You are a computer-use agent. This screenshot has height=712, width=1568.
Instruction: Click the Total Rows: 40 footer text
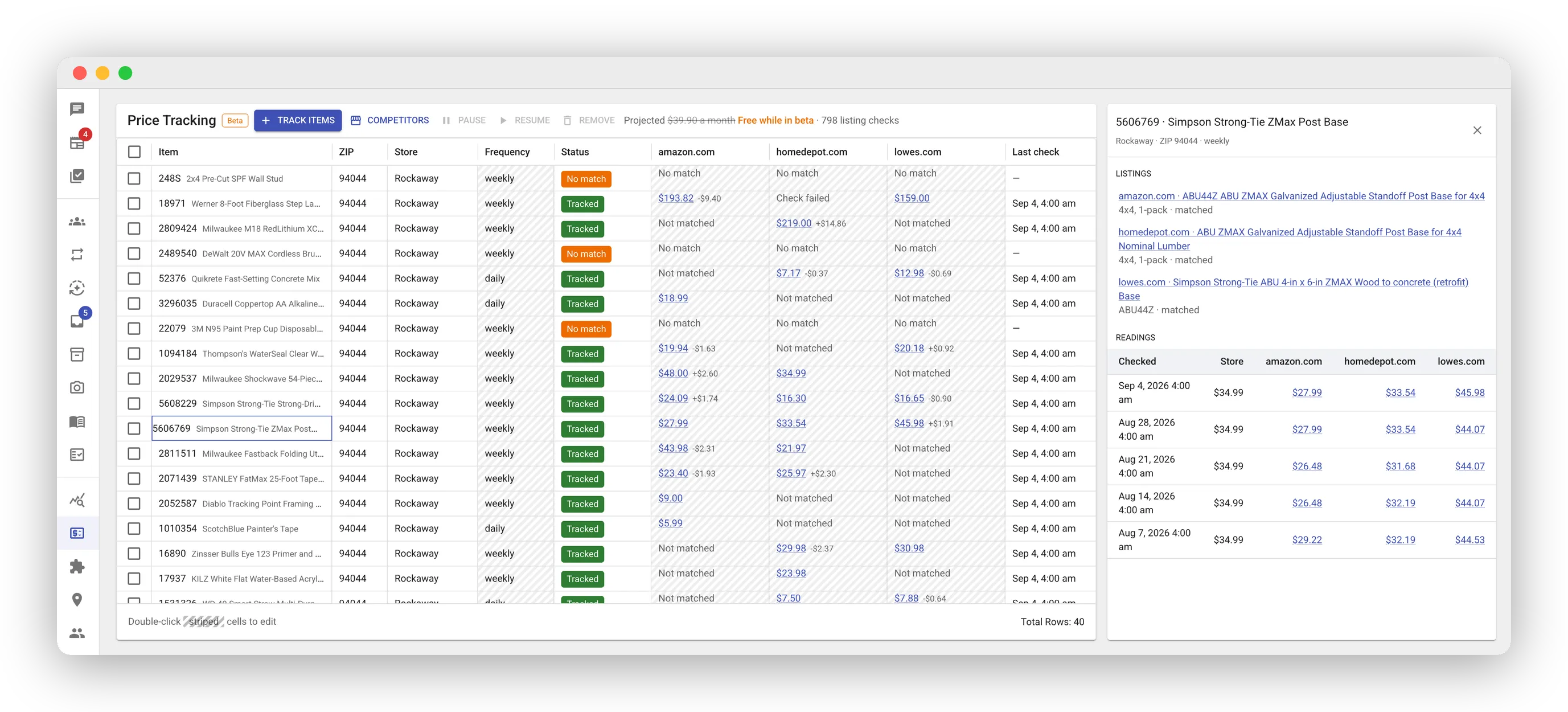pyautogui.click(x=1052, y=621)
